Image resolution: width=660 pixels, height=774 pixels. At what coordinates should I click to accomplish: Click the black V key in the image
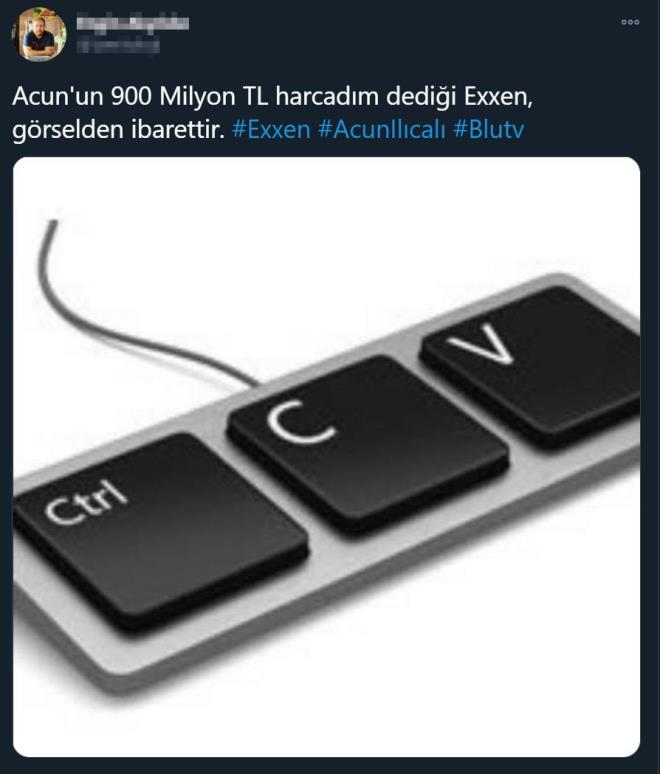click(x=533, y=365)
